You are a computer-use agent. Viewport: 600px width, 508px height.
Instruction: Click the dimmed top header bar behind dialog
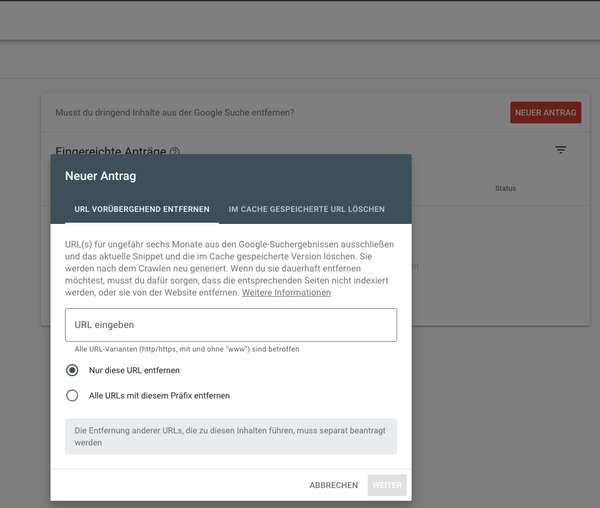300,20
